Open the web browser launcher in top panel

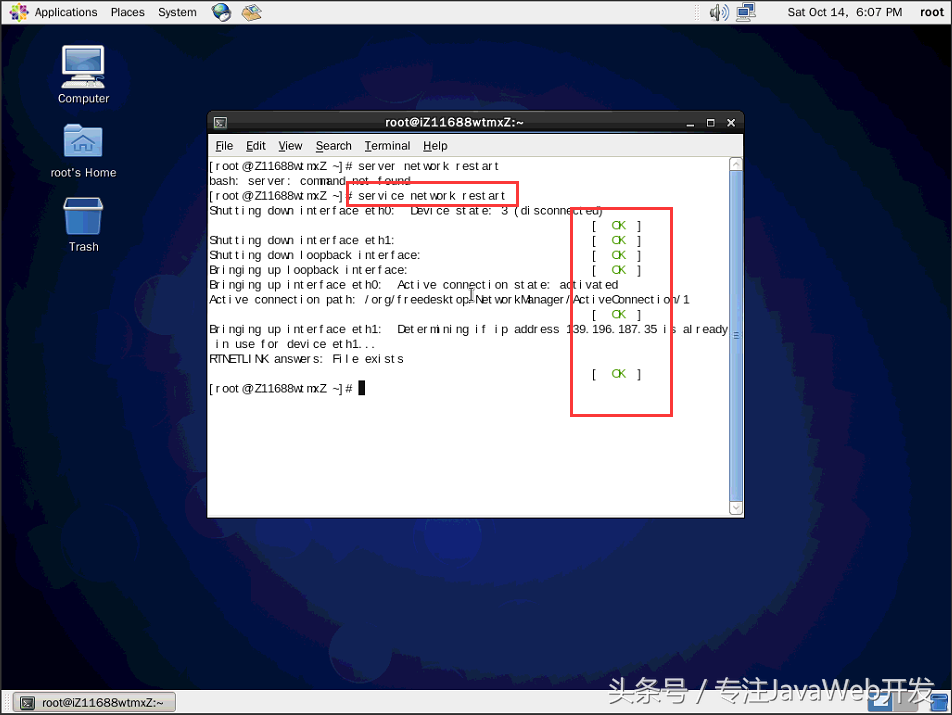click(222, 12)
